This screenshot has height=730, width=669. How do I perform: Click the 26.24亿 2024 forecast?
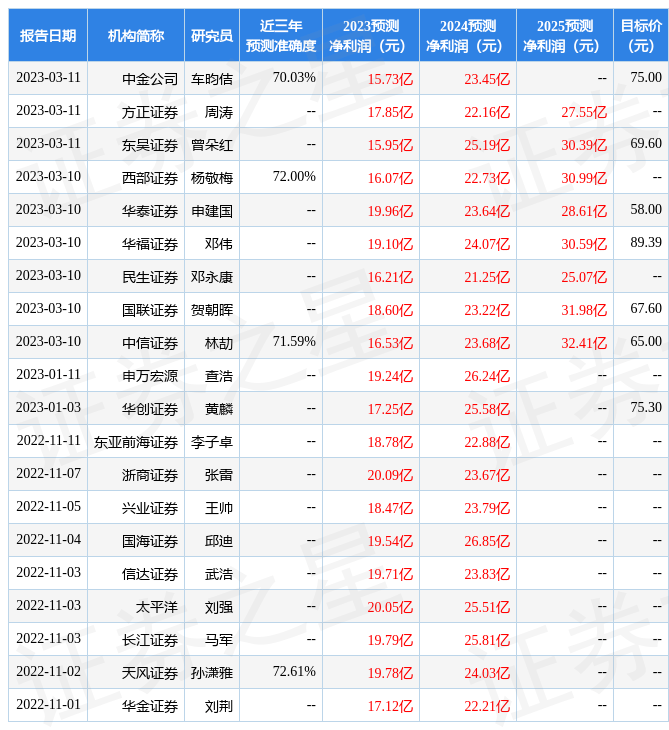(487, 376)
